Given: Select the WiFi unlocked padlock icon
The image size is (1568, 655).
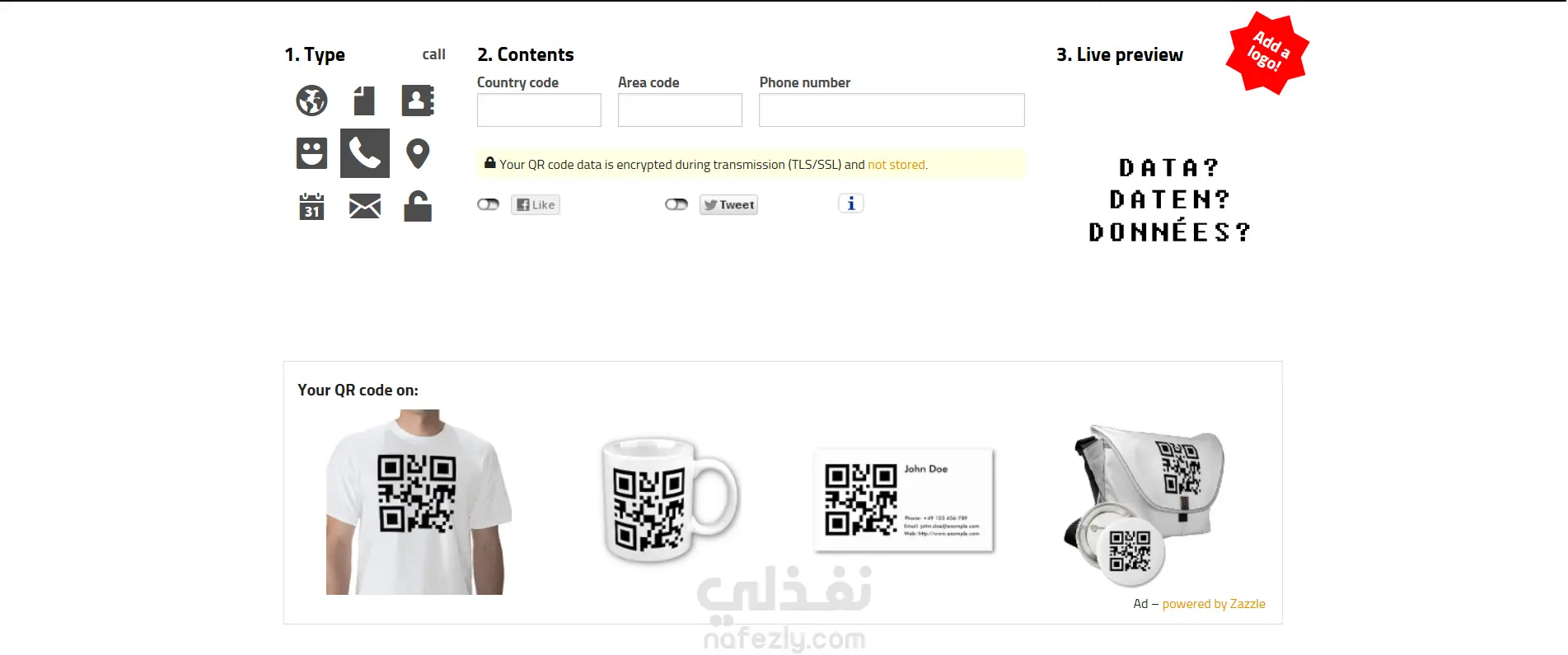Looking at the screenshot, I should coord(418,206).
